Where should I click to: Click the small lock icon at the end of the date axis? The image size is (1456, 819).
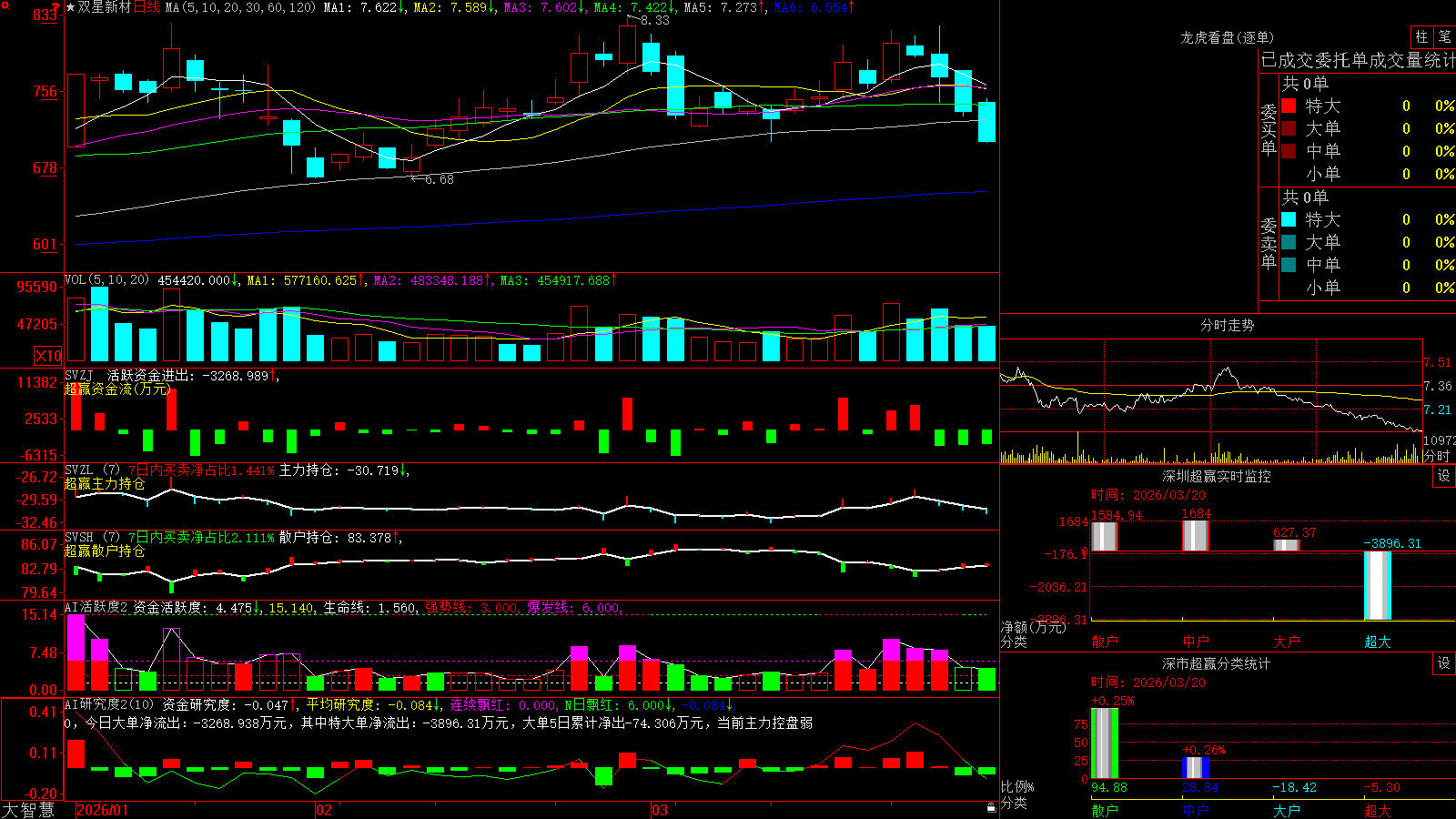(x=991, y=808)
